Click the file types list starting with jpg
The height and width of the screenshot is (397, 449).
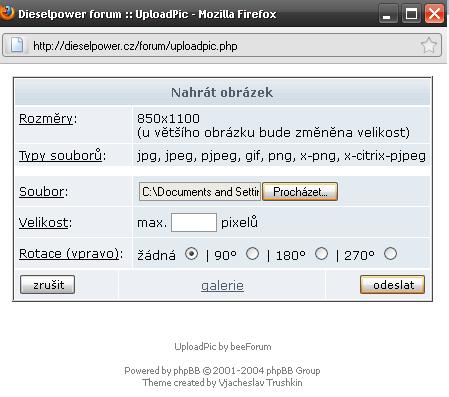(x=281, y=156)
